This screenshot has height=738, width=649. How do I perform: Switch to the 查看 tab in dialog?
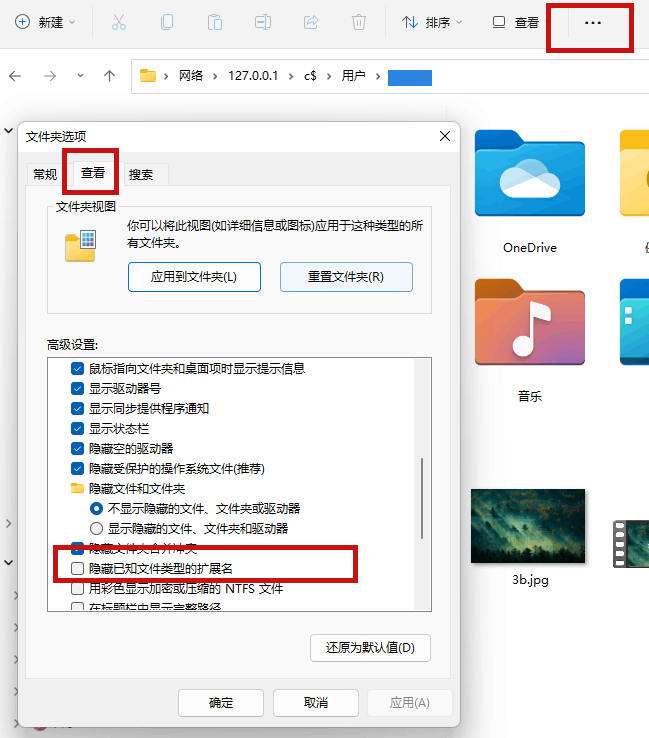pos(93,173)
